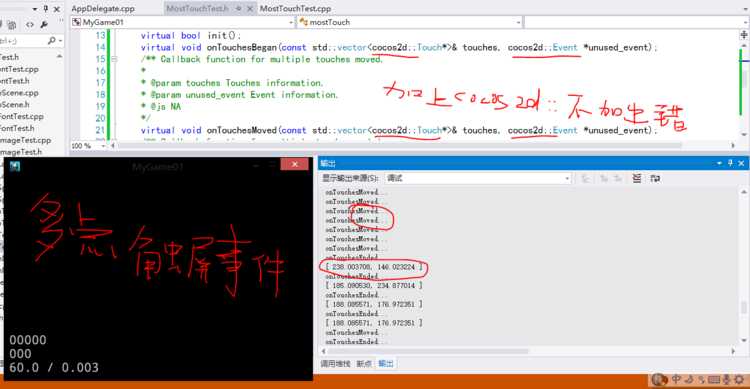Click the 'virtual bool init()' line
Screen dimensions: 750x389
coord(191,35)
